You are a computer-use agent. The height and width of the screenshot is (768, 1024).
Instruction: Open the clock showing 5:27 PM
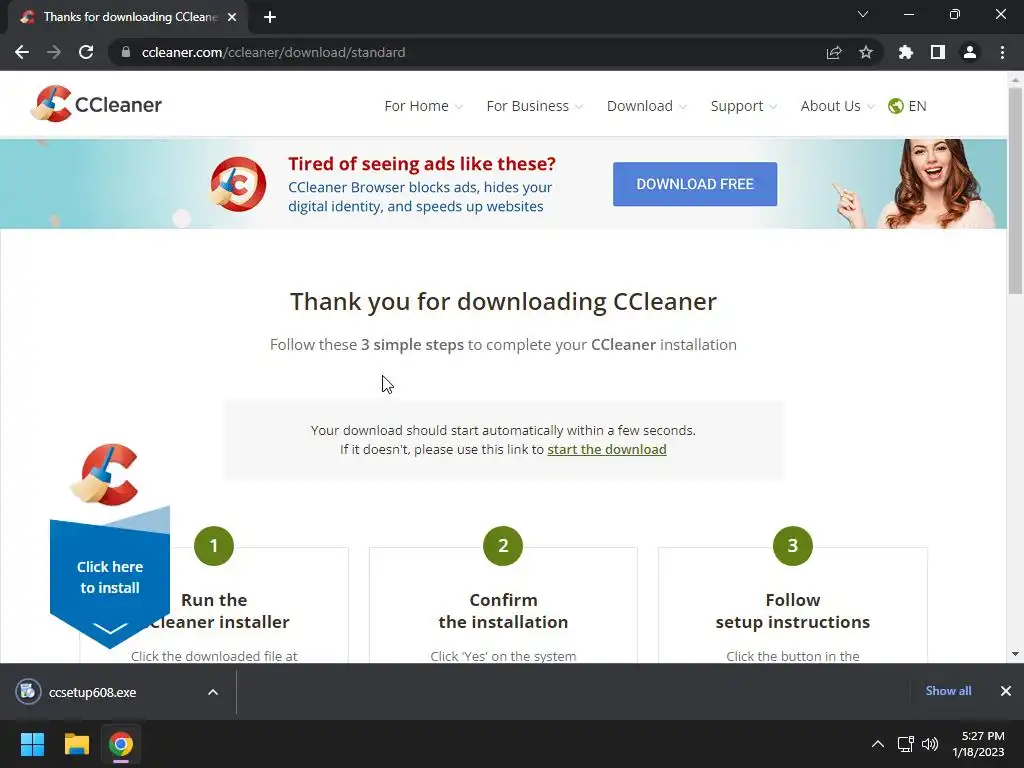pos(978,744)
